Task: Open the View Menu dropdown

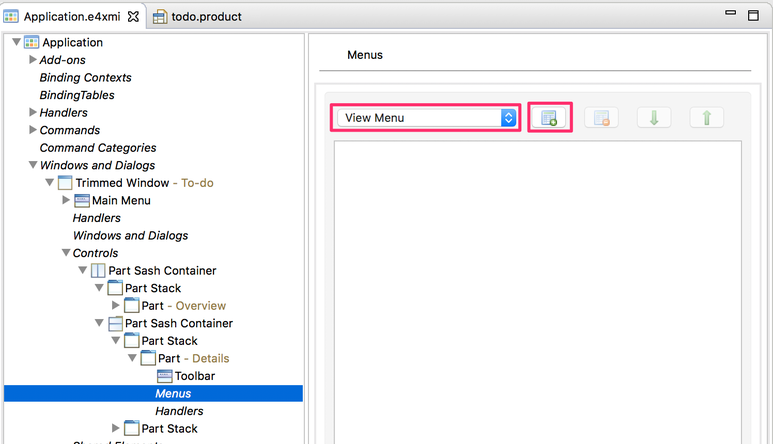Action: click(426, 118)
